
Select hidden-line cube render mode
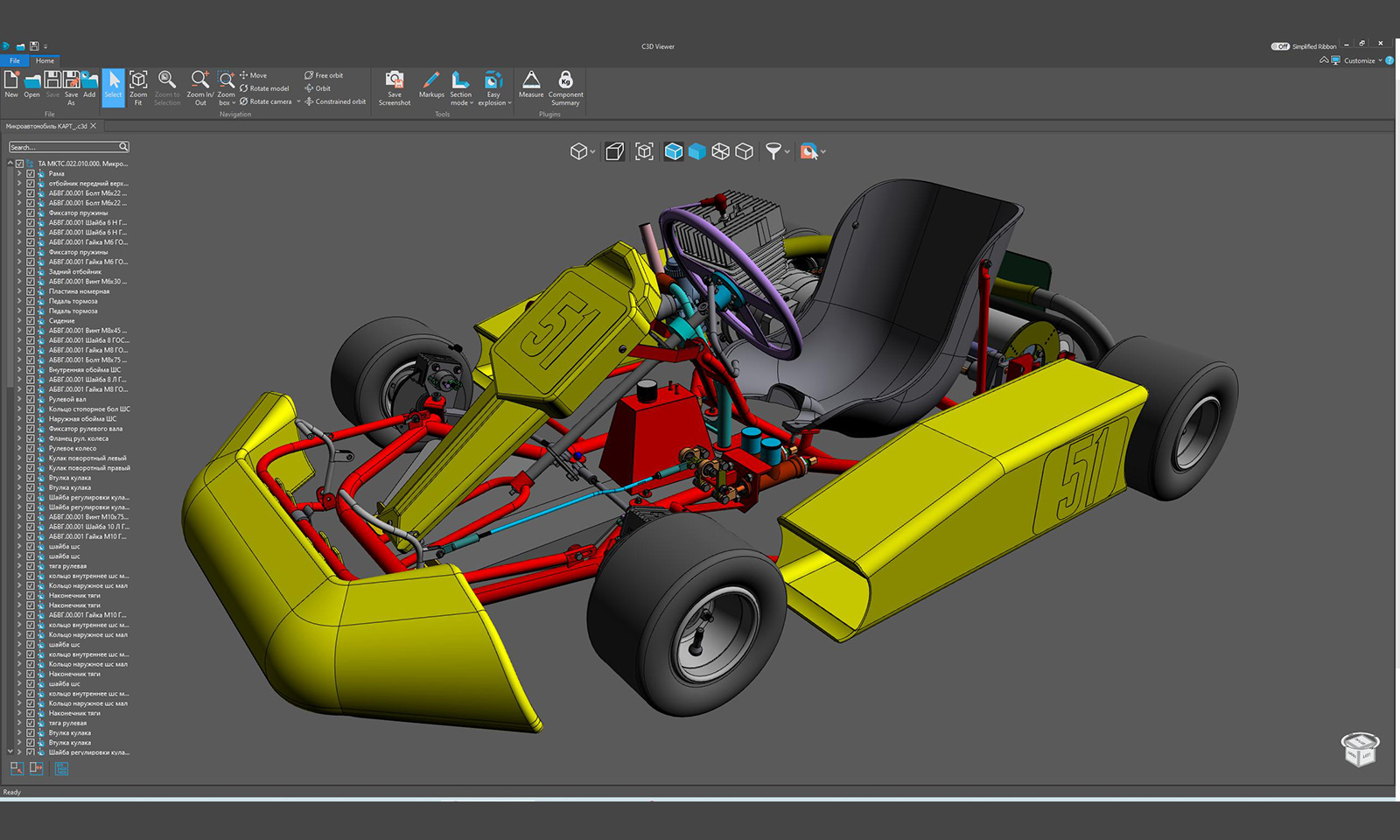coord(745,151)
